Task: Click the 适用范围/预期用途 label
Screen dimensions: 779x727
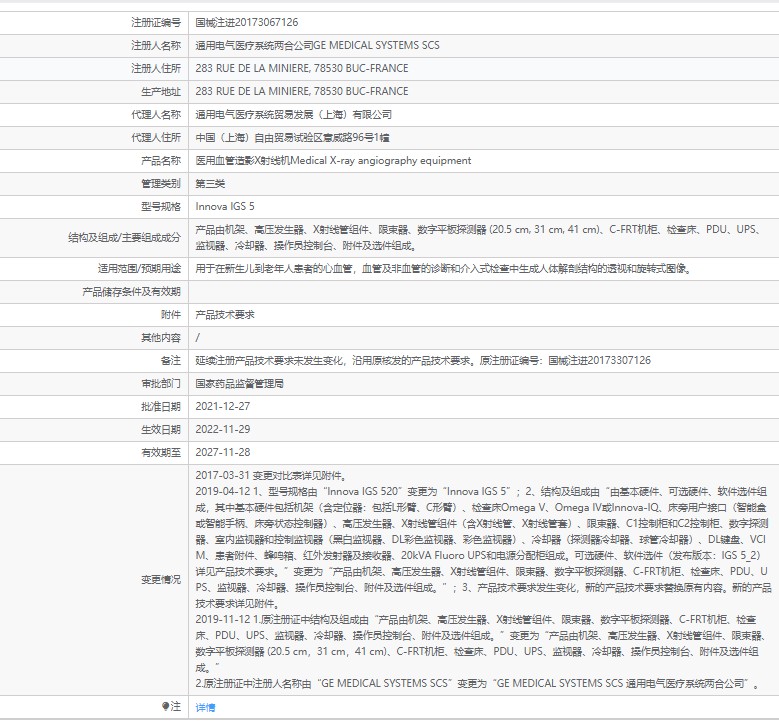Action: (x=139, y=269)
